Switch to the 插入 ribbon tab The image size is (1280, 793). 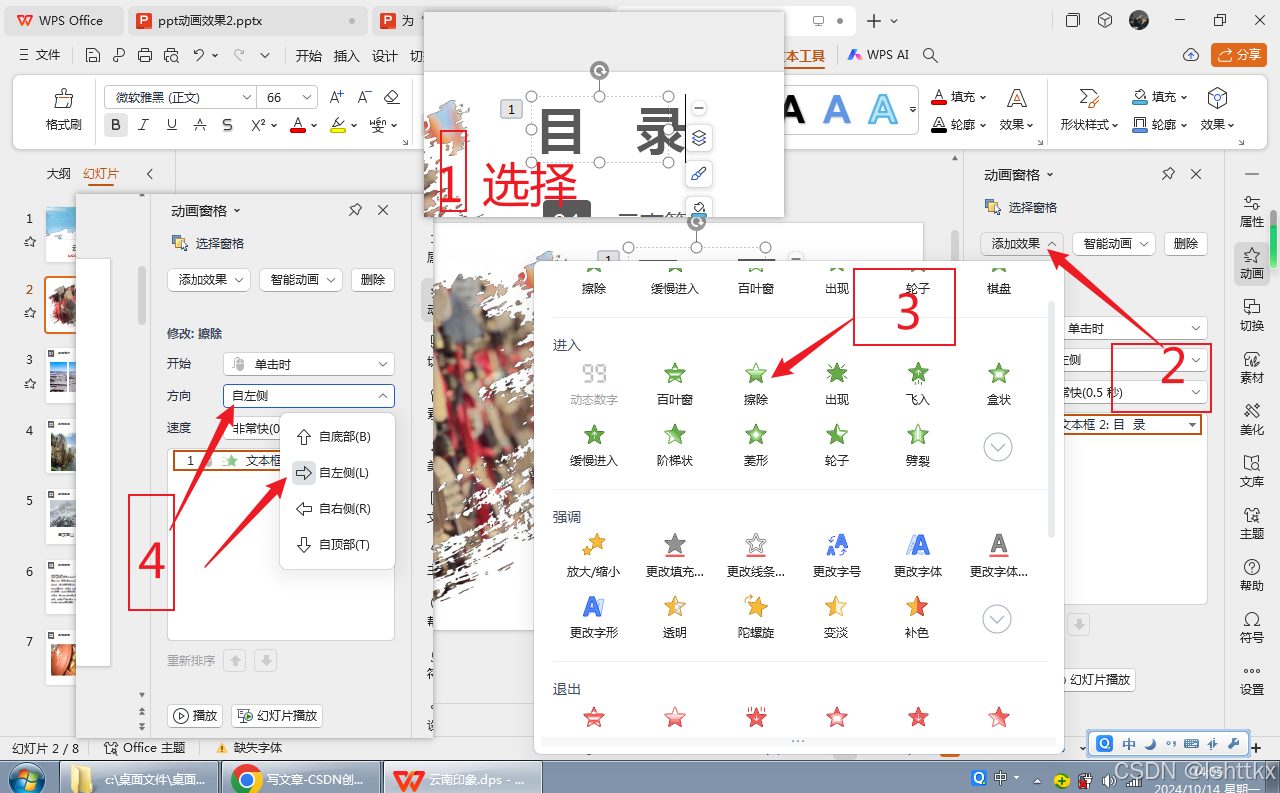tap(346, 55)
